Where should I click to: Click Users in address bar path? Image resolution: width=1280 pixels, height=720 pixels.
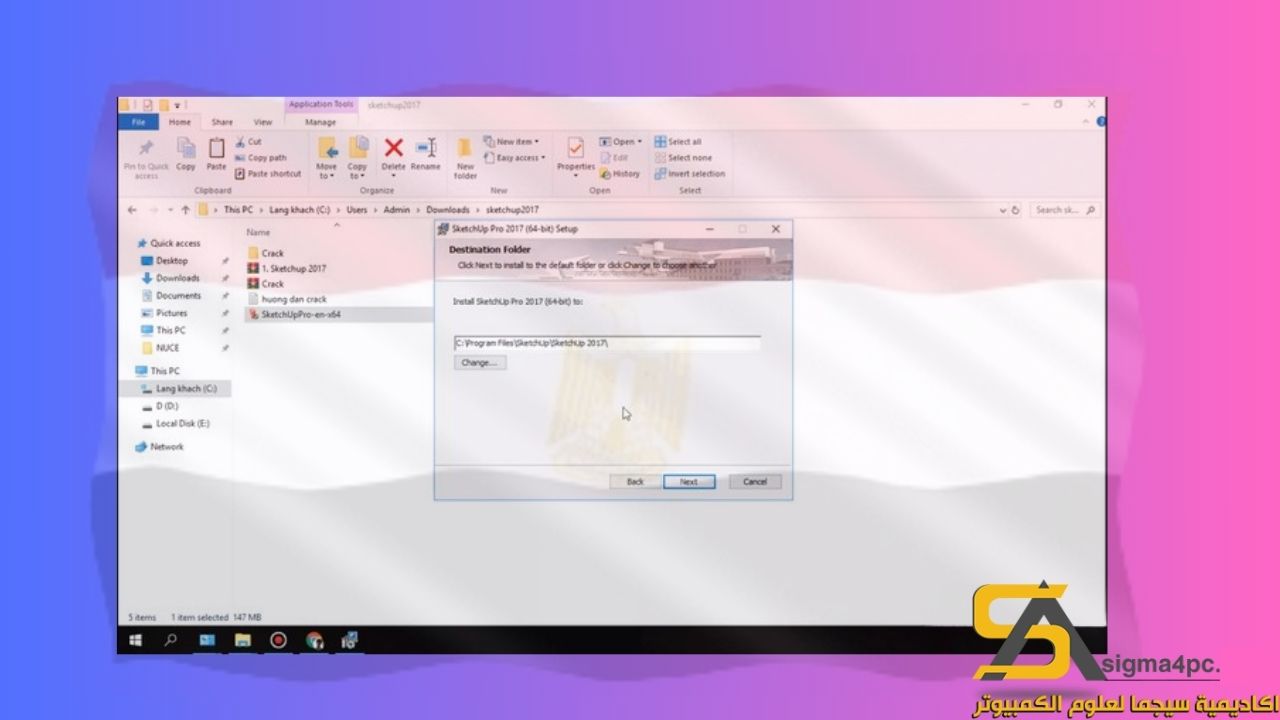[x=357, y=210]
